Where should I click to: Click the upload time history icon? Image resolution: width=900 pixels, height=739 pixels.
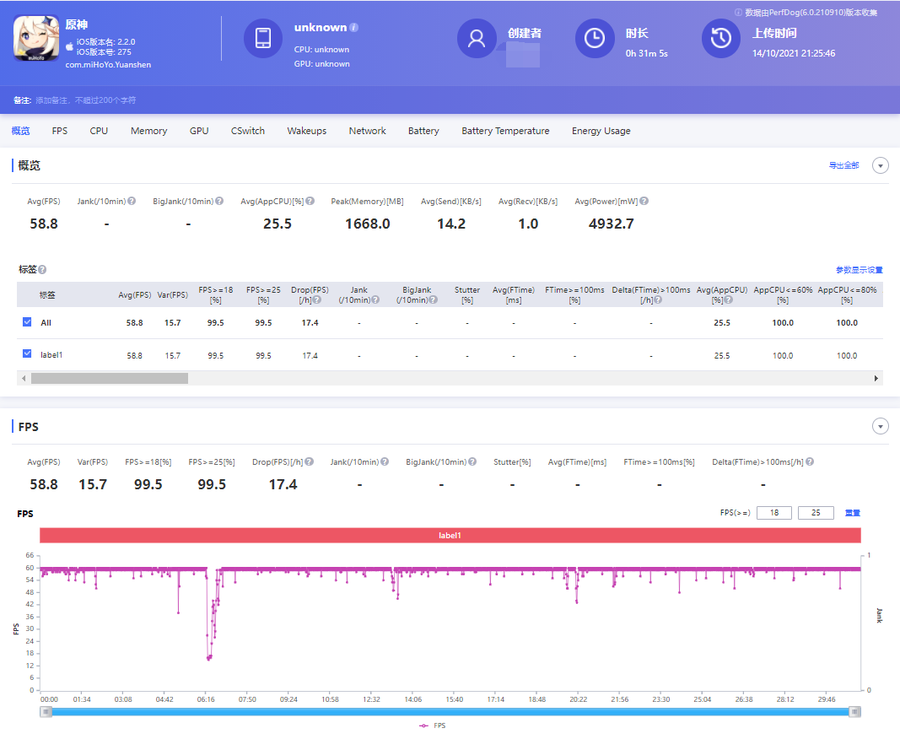[721, 38]
